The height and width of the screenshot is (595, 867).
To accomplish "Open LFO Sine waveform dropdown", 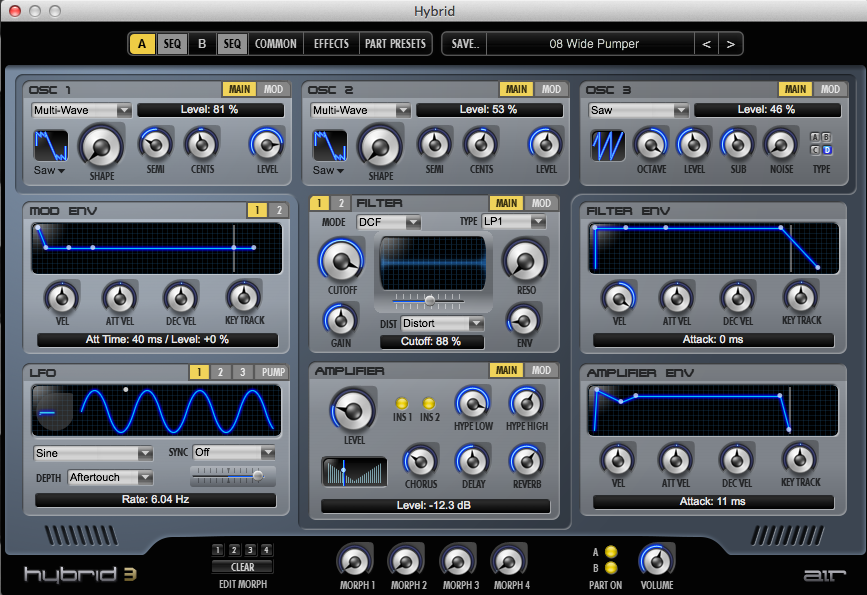I will click(x=93, y=453).
